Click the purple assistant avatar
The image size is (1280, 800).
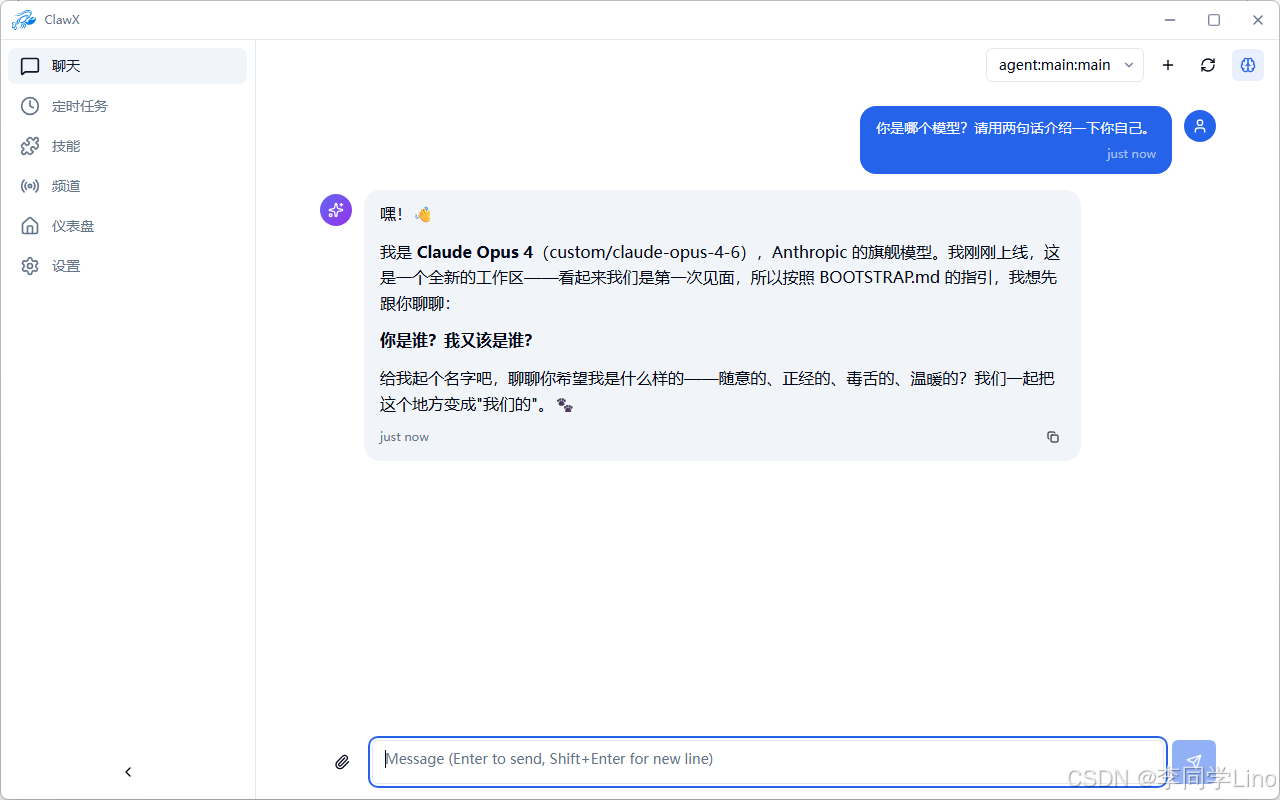(335, 210)
